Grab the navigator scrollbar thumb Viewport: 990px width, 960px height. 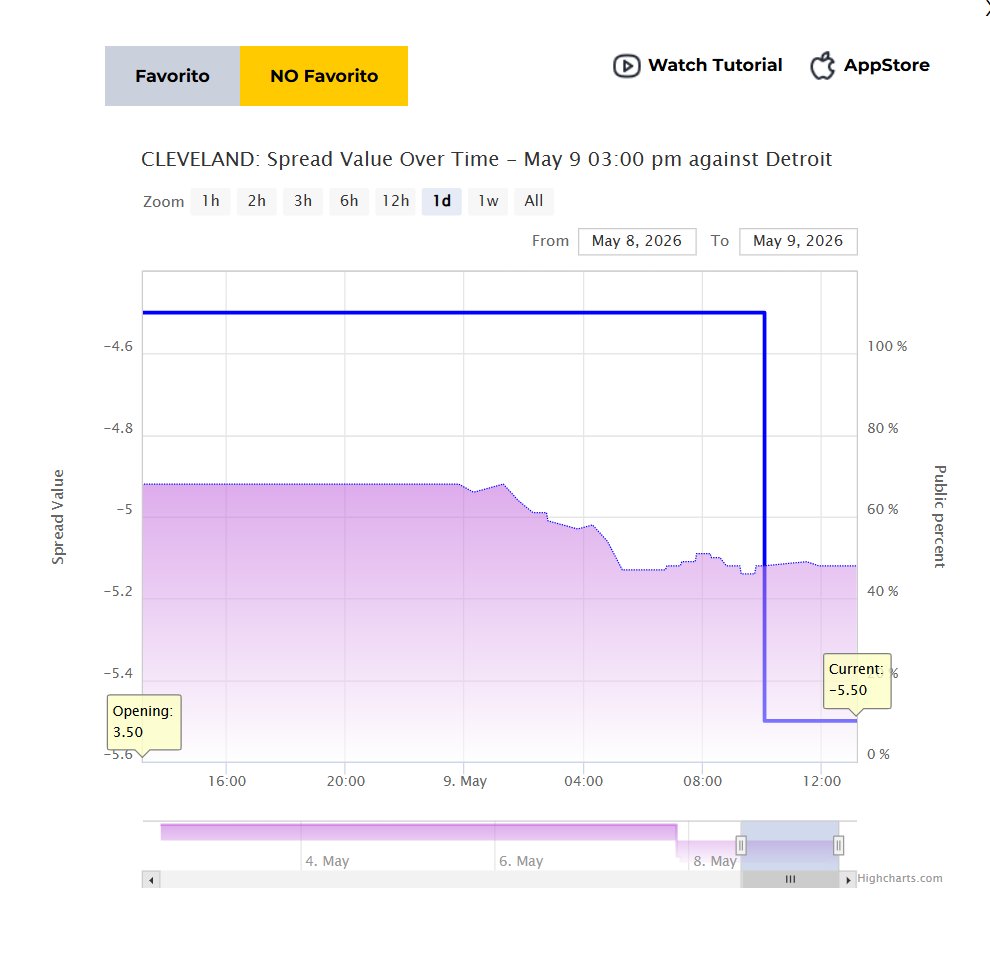(790, 879)
